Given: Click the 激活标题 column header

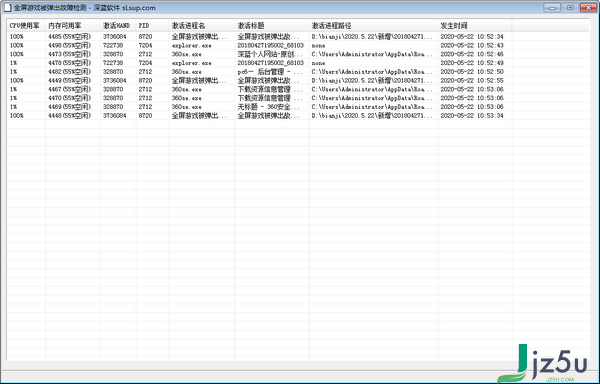Looking at the screenshot, I should point(272,26).
